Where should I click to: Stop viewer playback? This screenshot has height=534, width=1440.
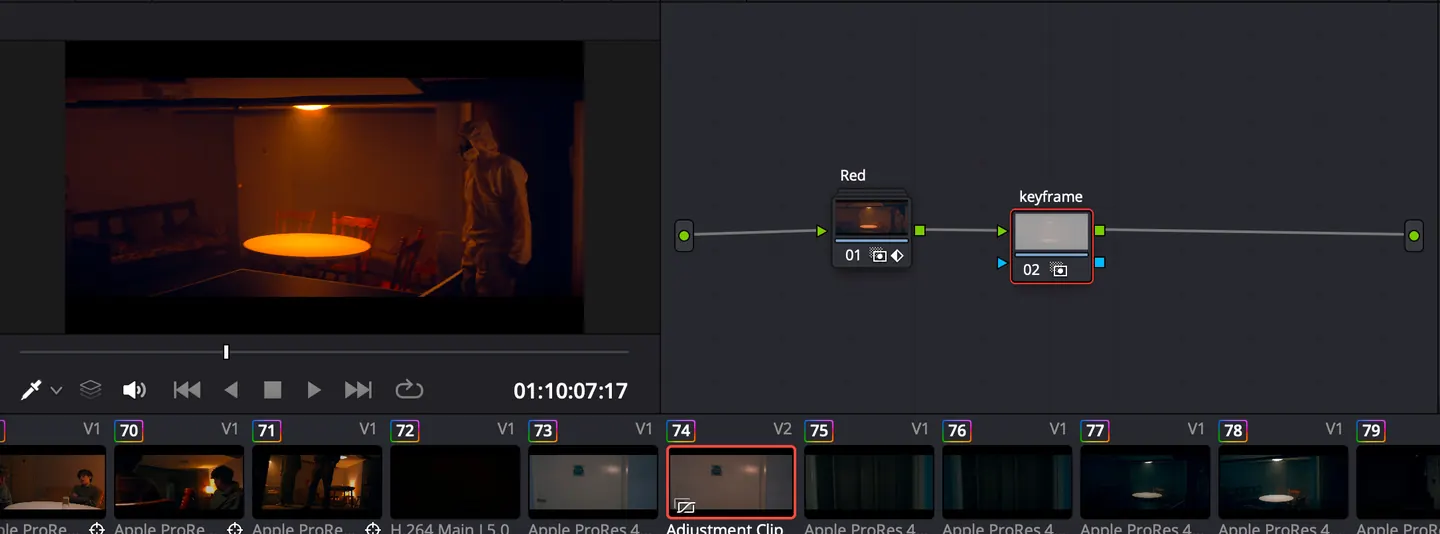tap(272, 390)
